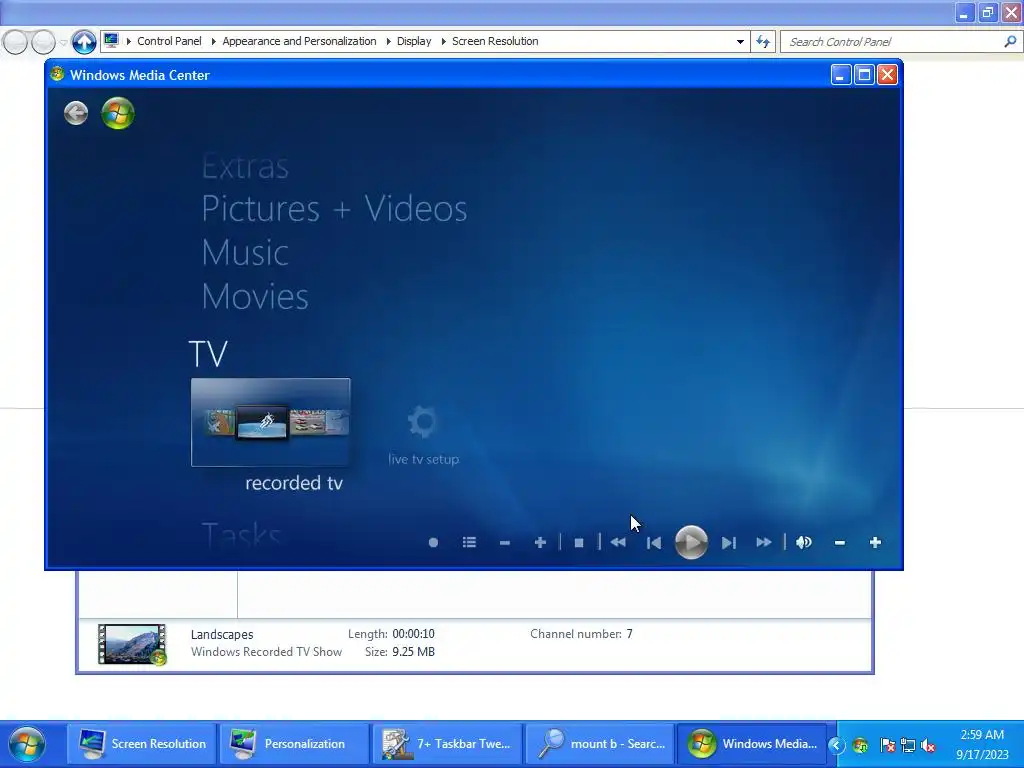This screenshot has height=768, width=1024.
Task: Open the Windows Start button
Action: [27, 744]
